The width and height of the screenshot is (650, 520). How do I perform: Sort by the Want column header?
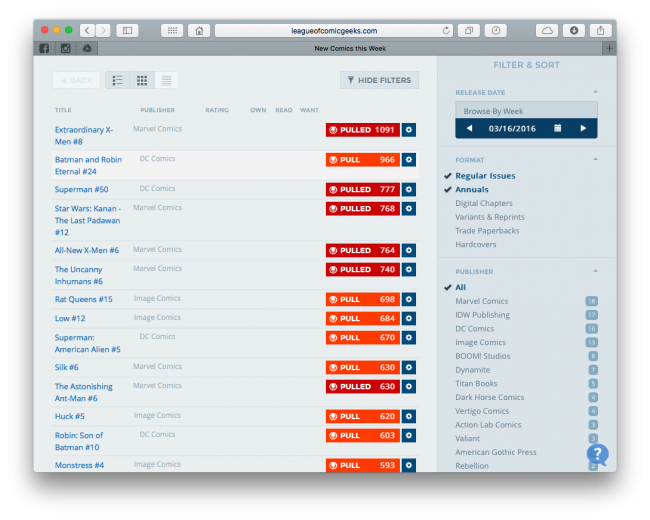(x=309, y=110)
